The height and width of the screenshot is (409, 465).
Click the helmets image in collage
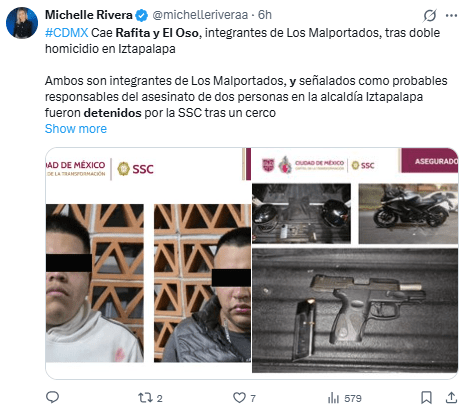click(x=301, y=213)
